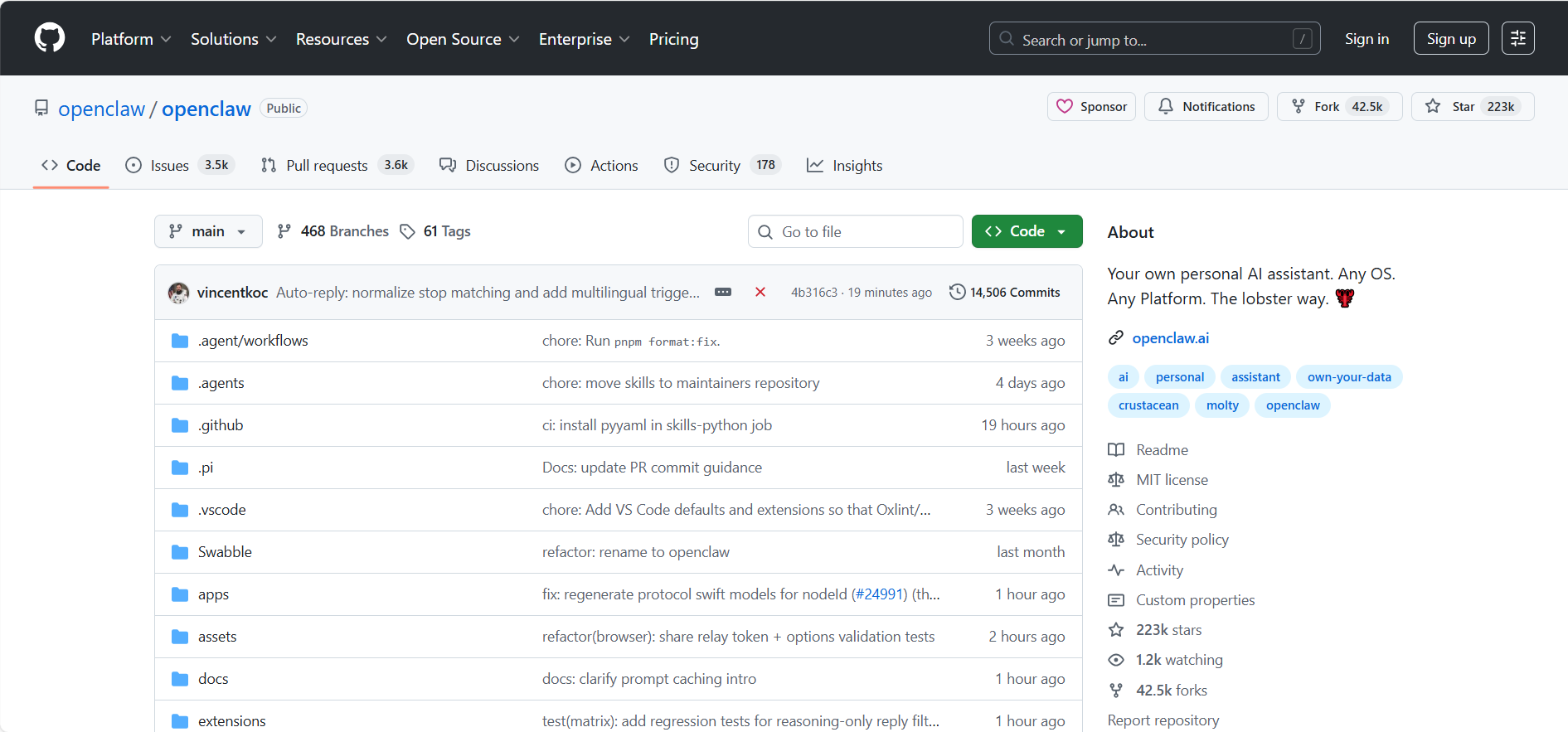The image size is (1568, 732).
Task: Switch to the Issues tab
Action: (x=179, y=165)
